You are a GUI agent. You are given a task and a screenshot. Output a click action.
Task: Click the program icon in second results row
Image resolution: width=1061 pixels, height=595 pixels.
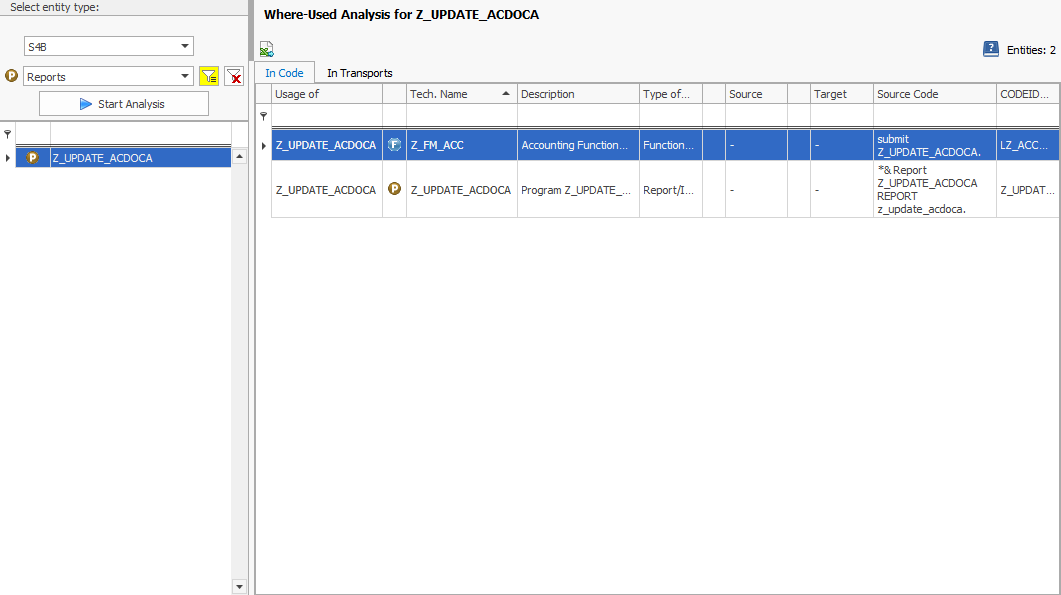394,189
